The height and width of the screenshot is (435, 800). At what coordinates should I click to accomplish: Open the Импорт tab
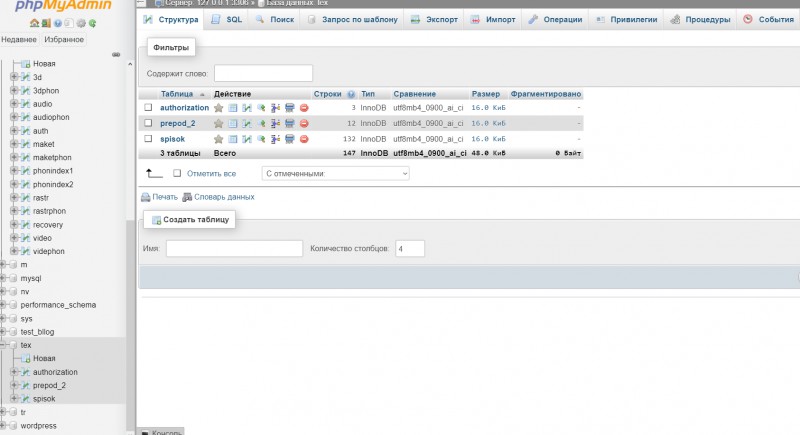tap(493, 19)
